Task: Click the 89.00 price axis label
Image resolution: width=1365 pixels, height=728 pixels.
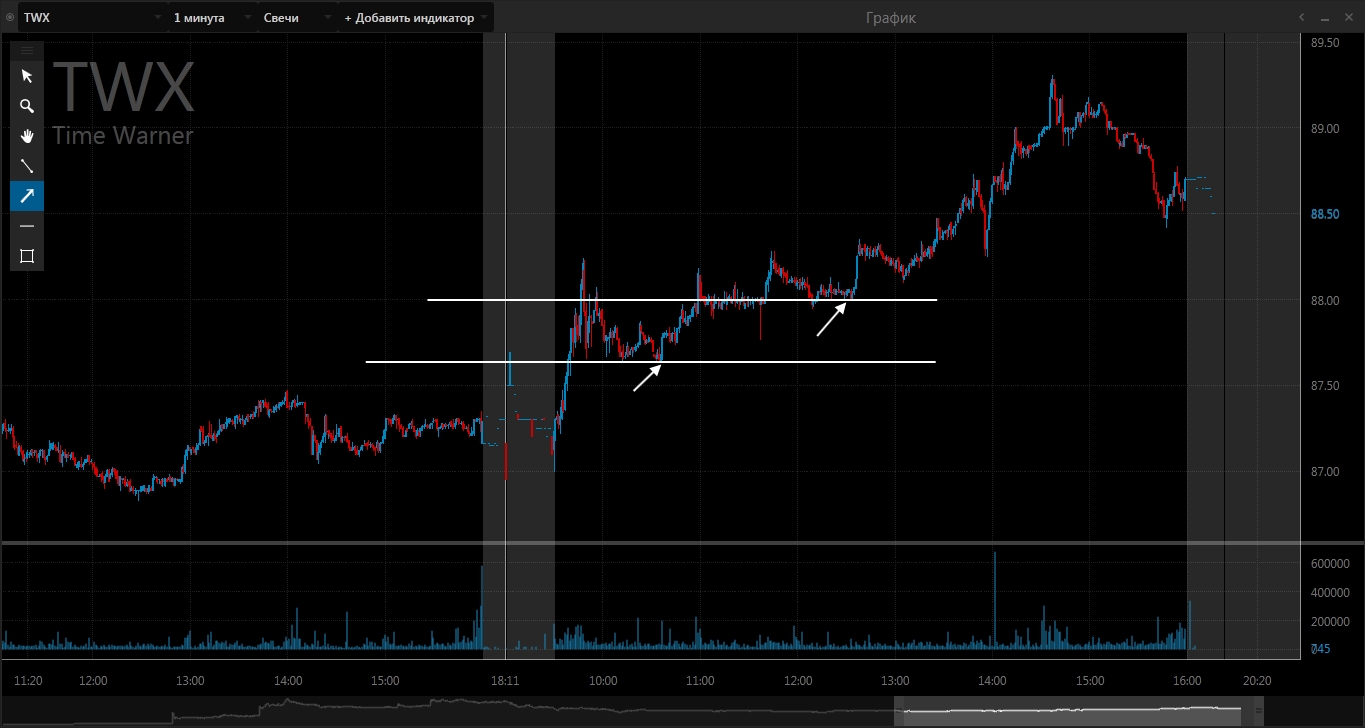Action: pyautogui.click(x=1326, y=129)
